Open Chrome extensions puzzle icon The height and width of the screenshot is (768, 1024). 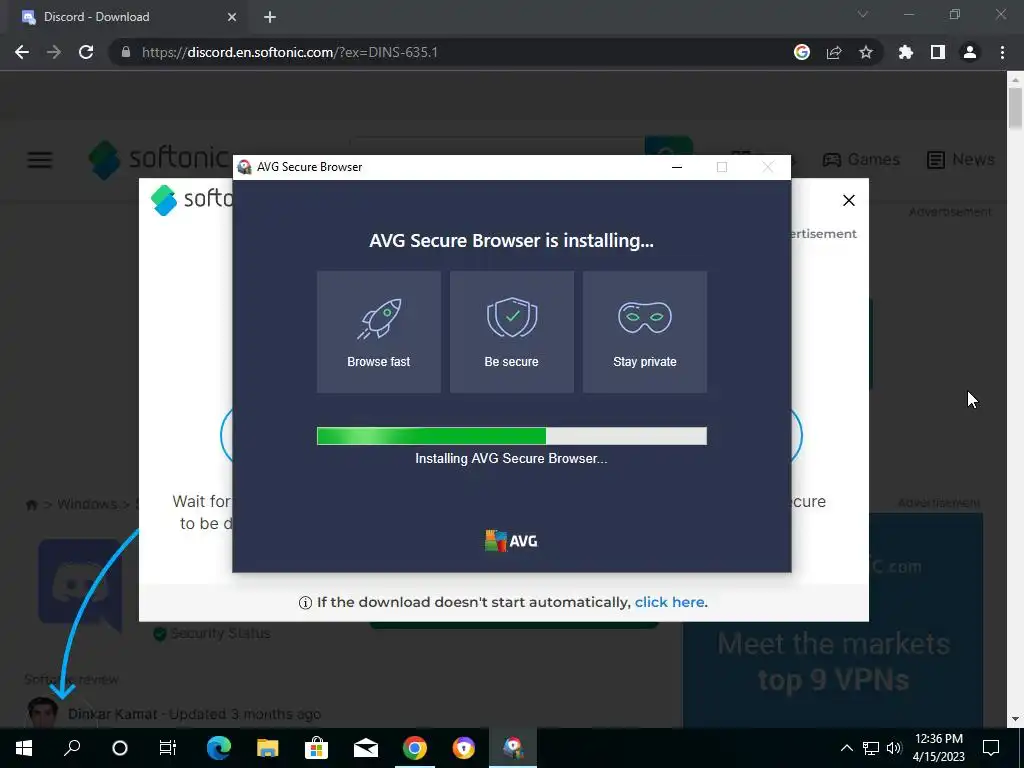pos(906,52)
